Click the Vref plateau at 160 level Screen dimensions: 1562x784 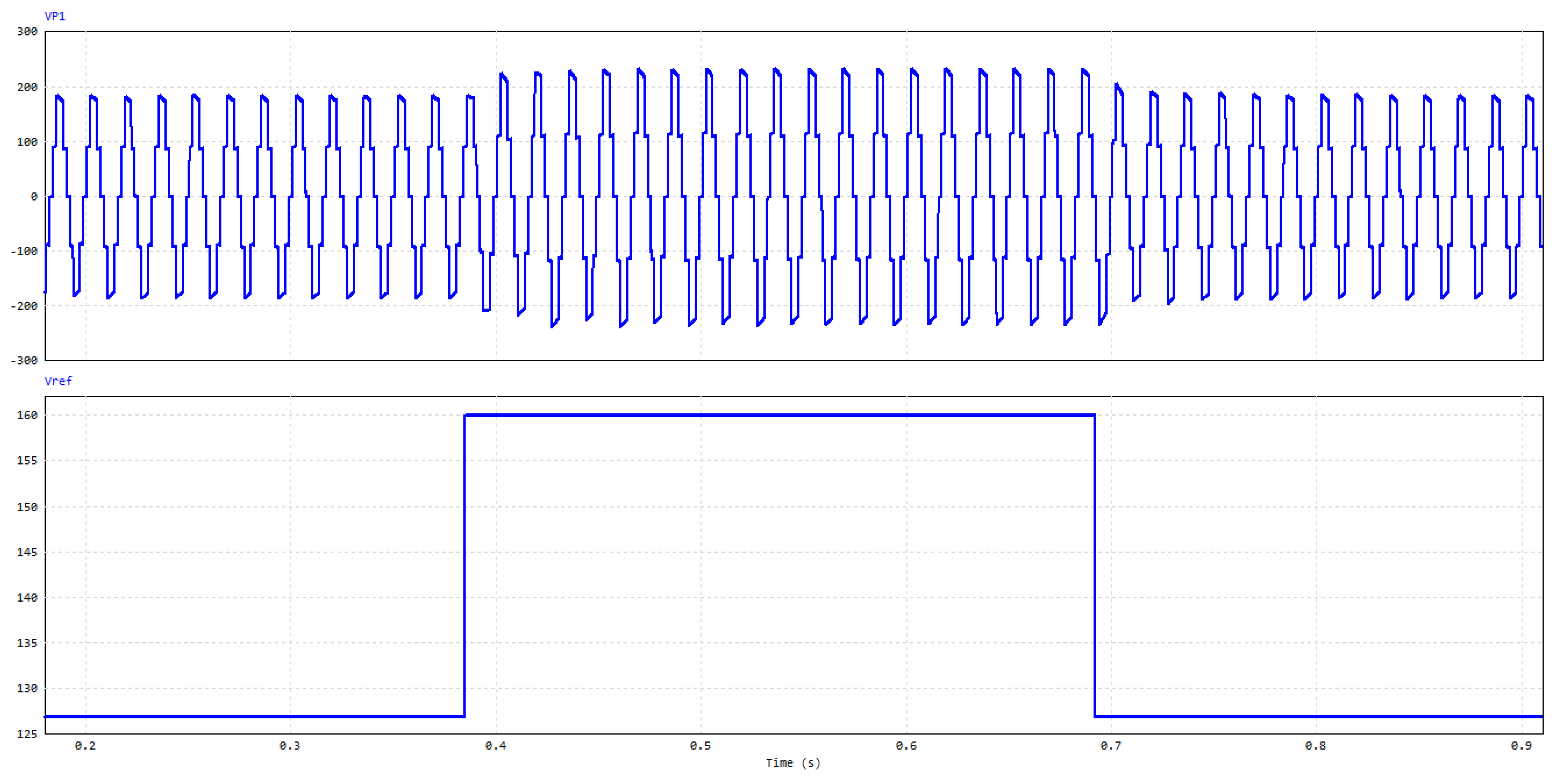pos(779,415)
